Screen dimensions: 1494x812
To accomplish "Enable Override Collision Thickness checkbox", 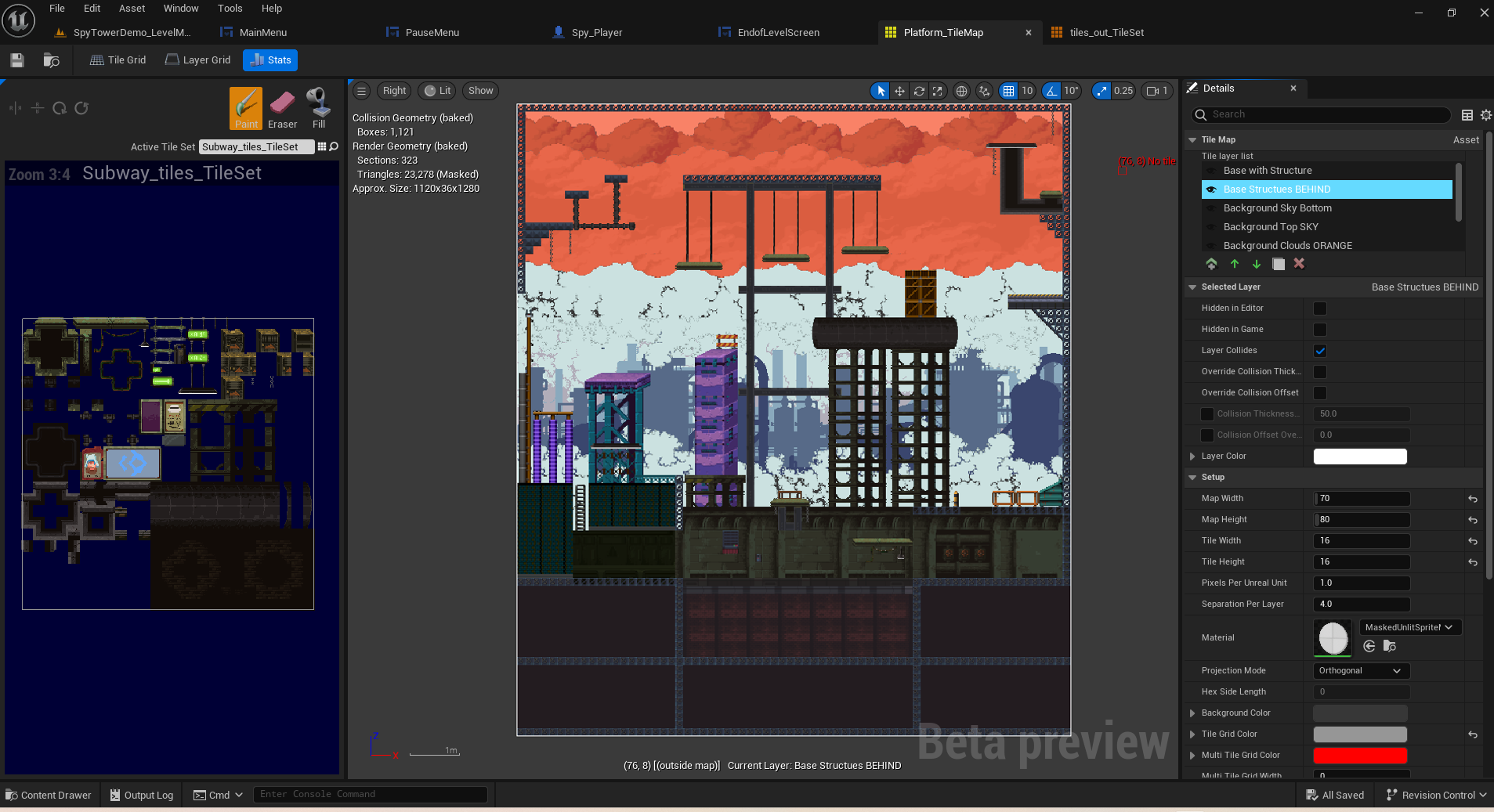I will click(1320, 372).
